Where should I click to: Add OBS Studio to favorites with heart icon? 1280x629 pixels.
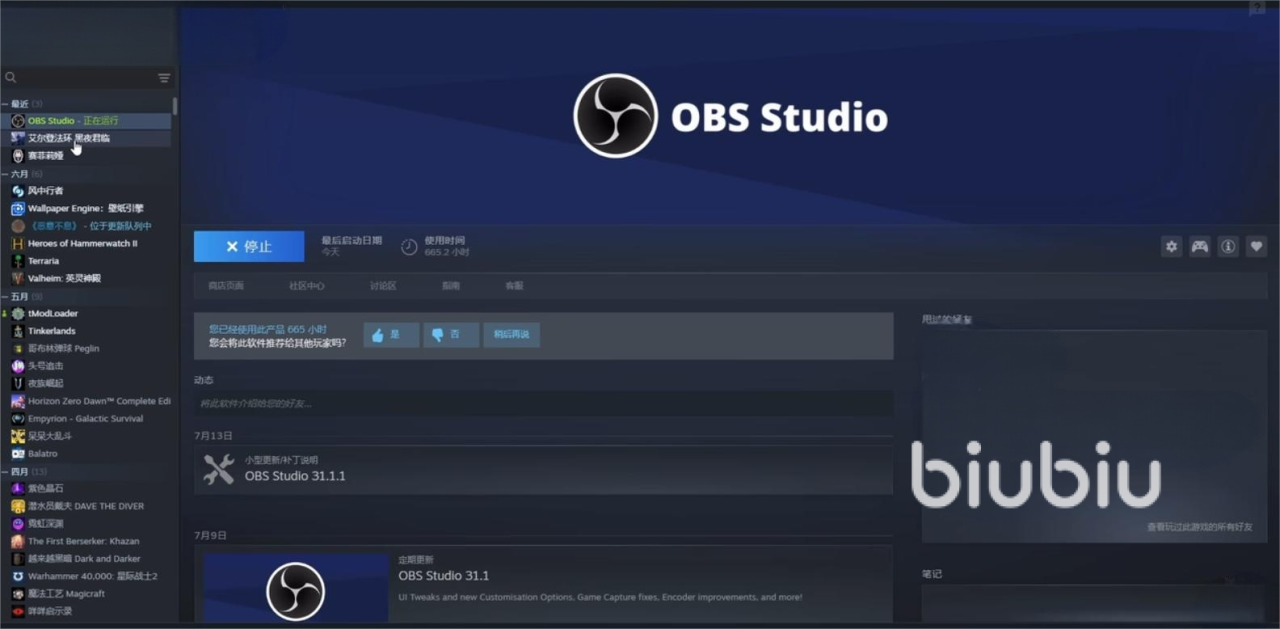1257,247
